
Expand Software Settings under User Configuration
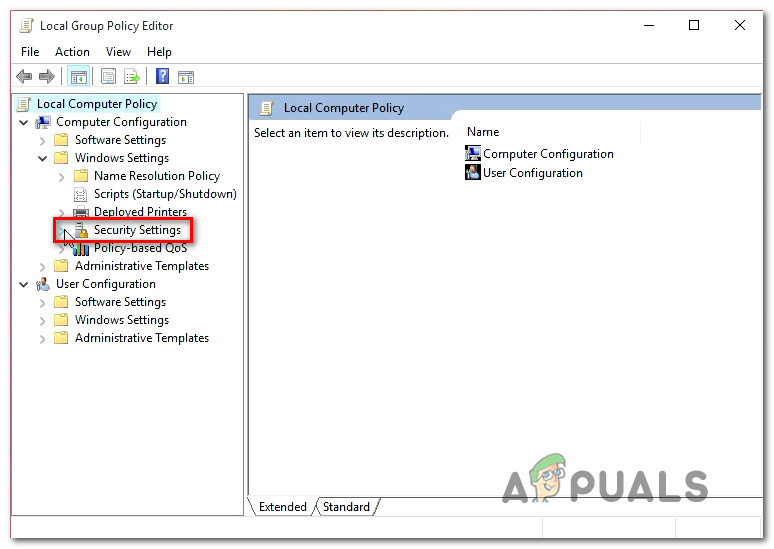click(42, 303)
